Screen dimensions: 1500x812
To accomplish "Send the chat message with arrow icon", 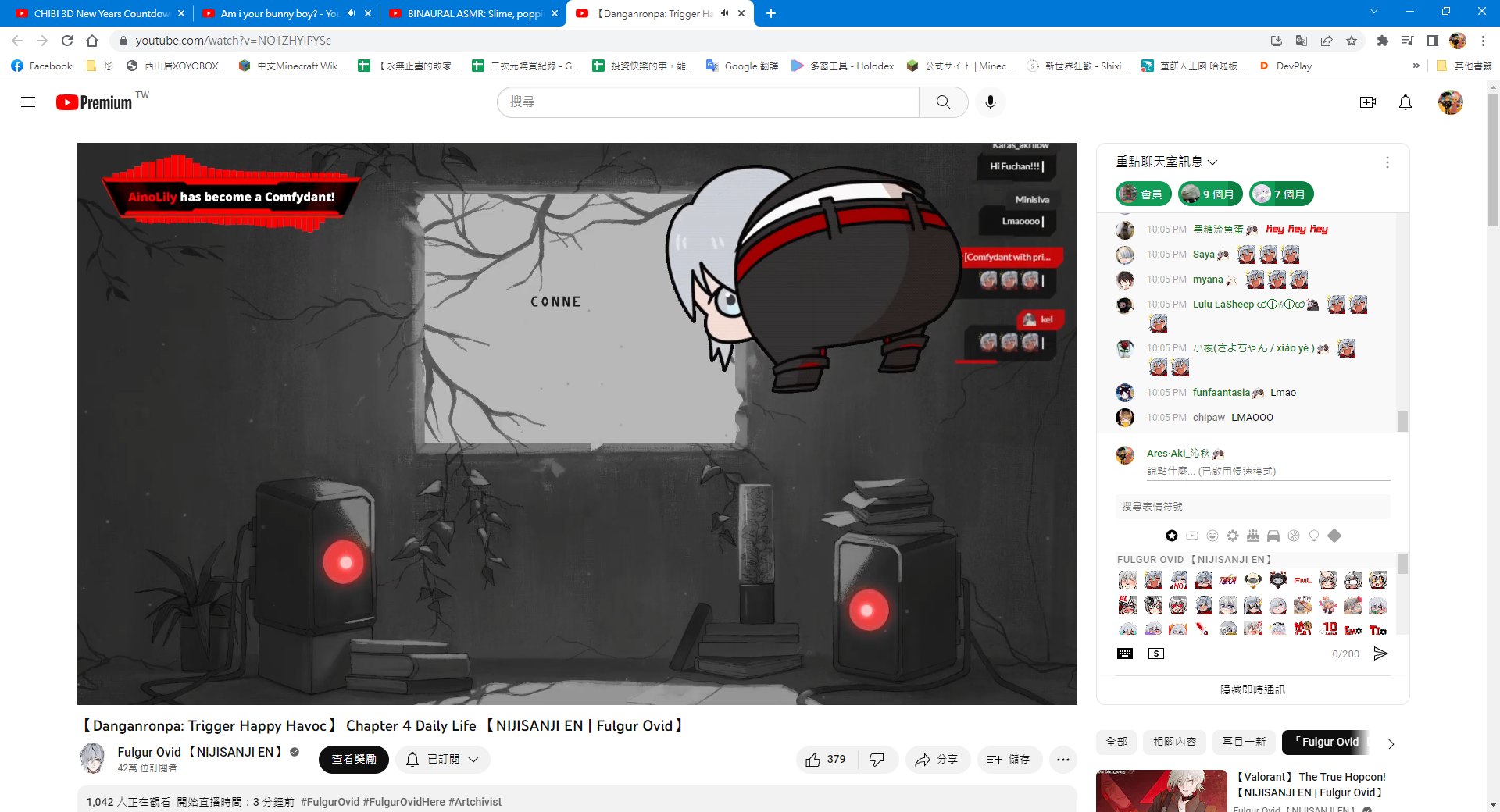I will click(1380, 654).
